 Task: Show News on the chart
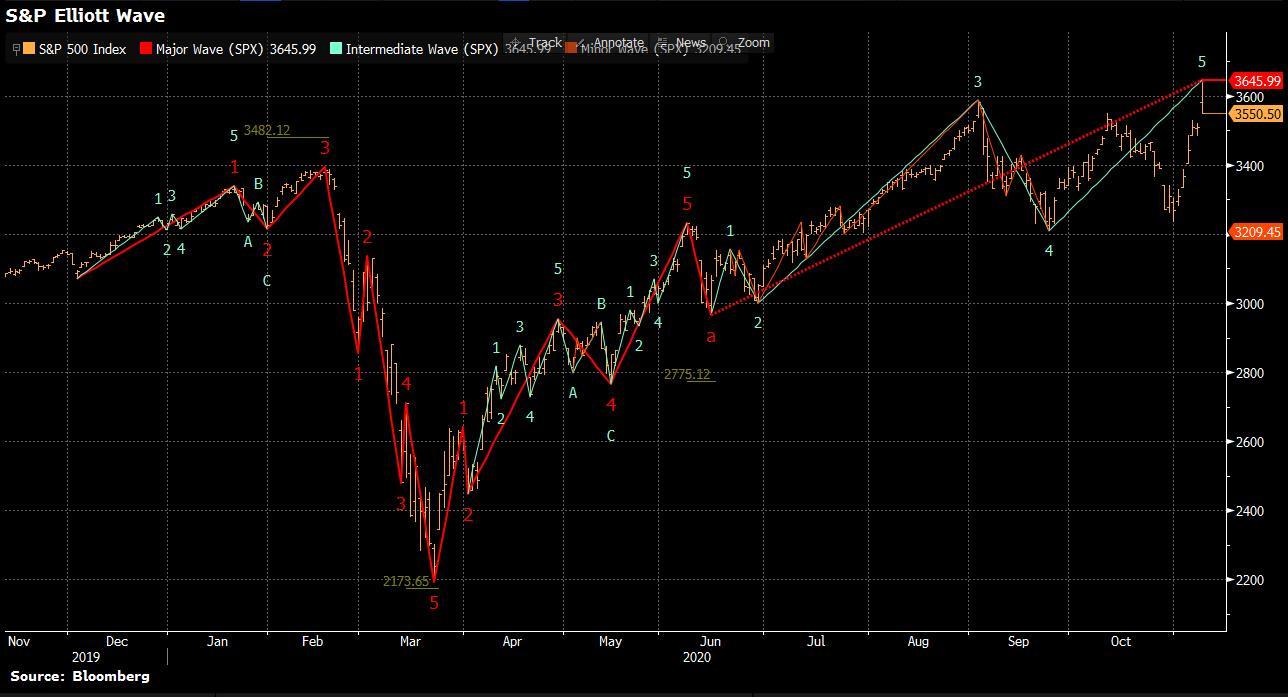pyautogui.click(x=691, y=43)
